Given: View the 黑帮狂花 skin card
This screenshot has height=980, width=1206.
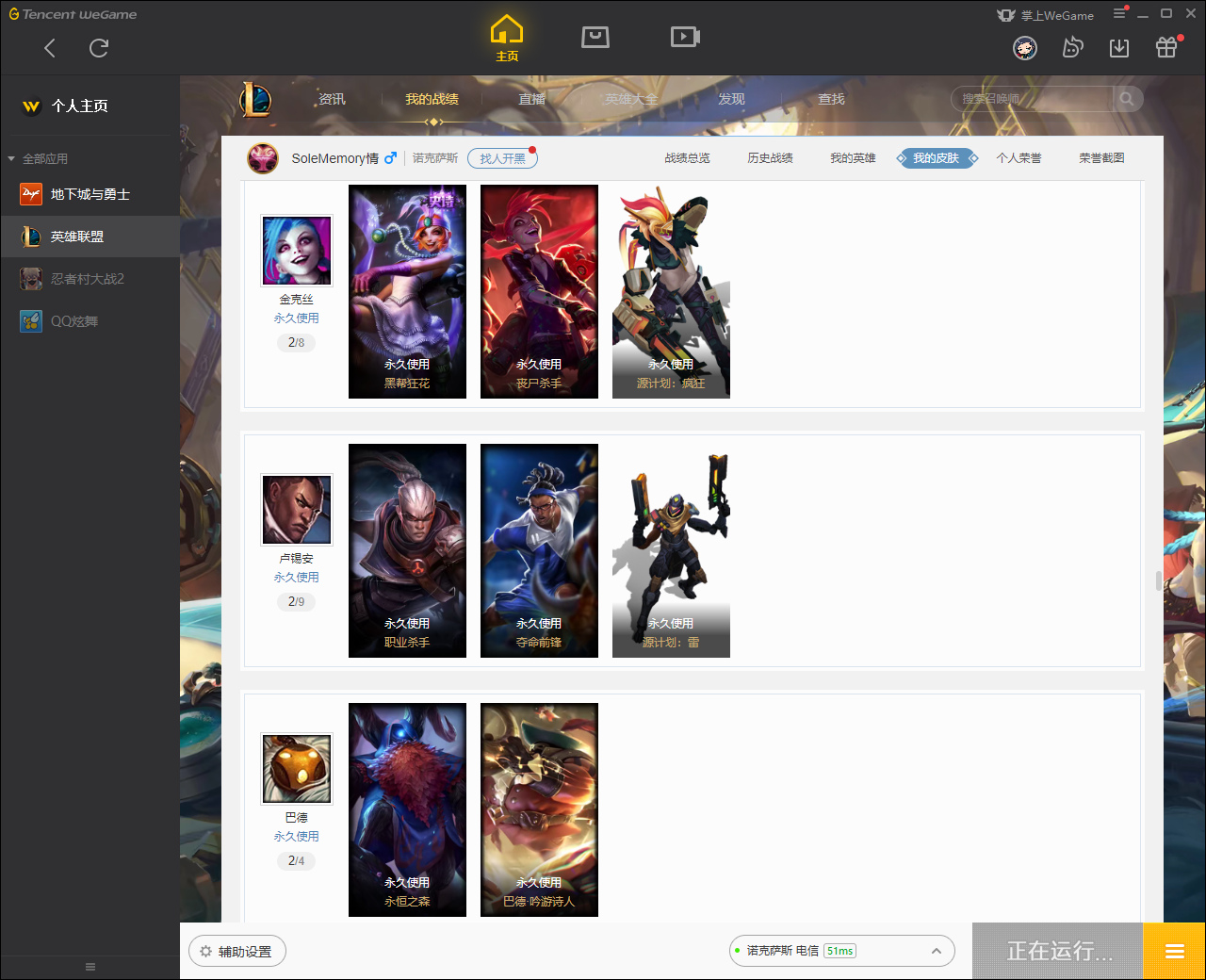Looking at the screenshot, I should pyautogui.click(x=407, y=291).
